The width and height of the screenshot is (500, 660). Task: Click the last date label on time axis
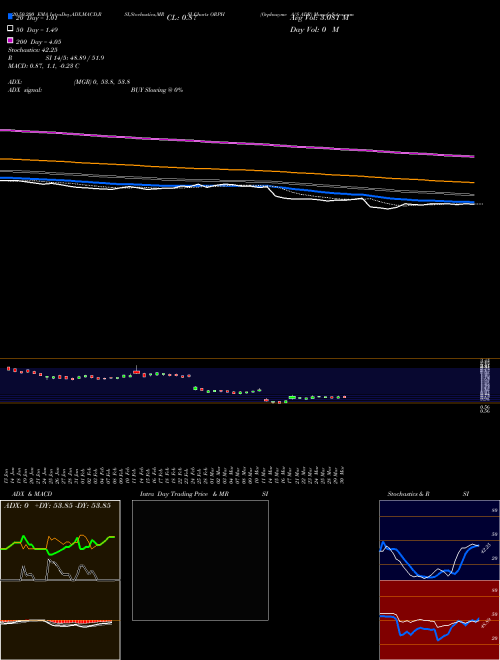pyautogui.click(x=343, y=475)
